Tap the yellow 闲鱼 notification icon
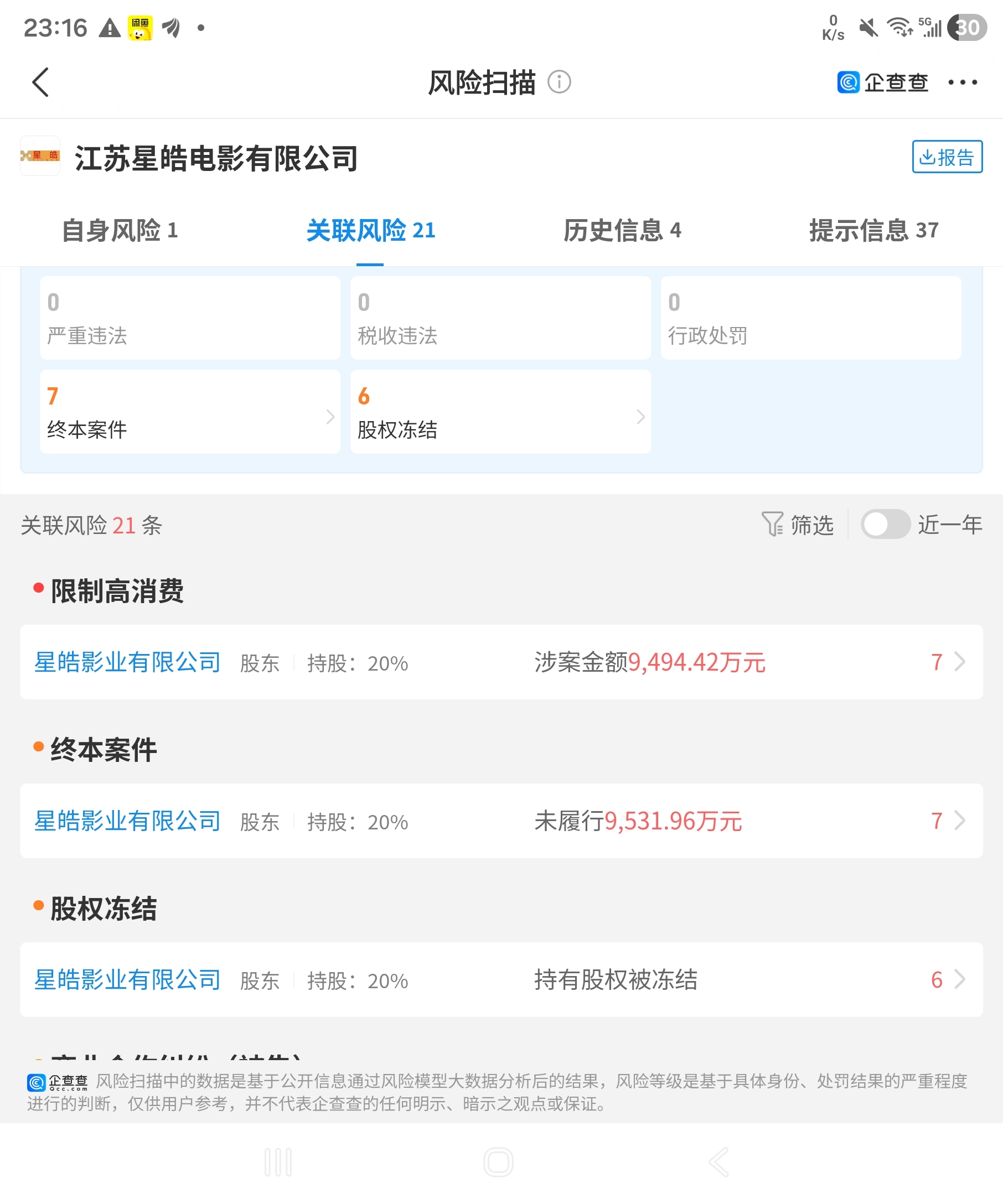Screen dimensions: 1003x1204 140,28
